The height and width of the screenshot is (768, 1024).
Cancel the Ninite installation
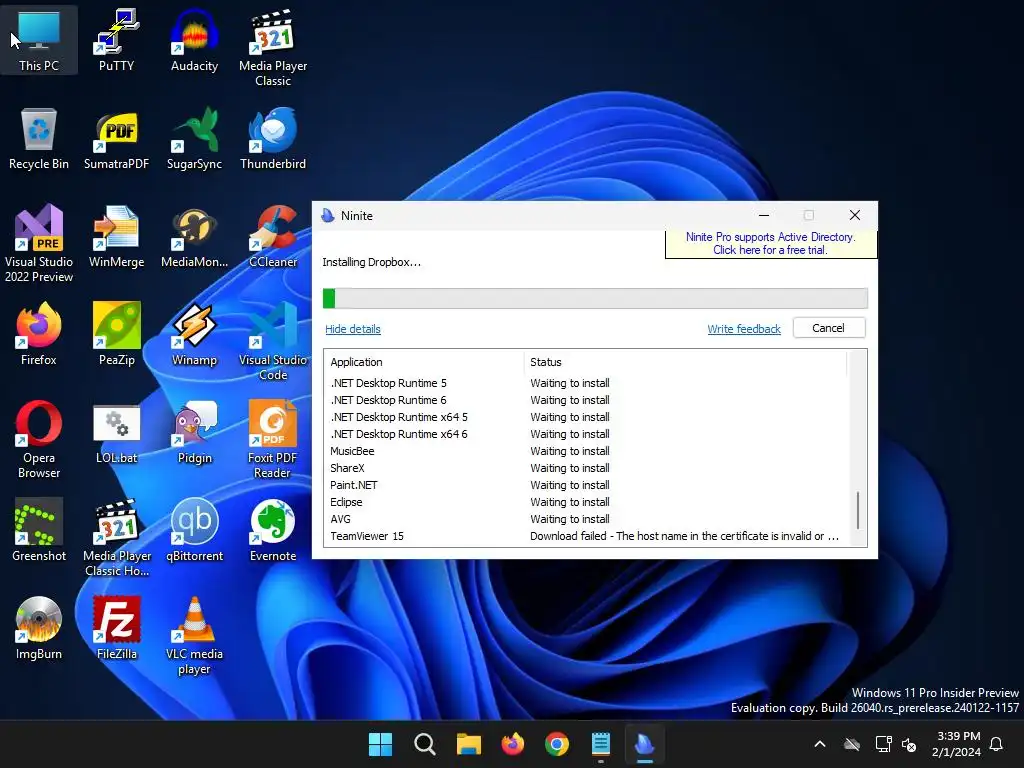pos(829,328)
